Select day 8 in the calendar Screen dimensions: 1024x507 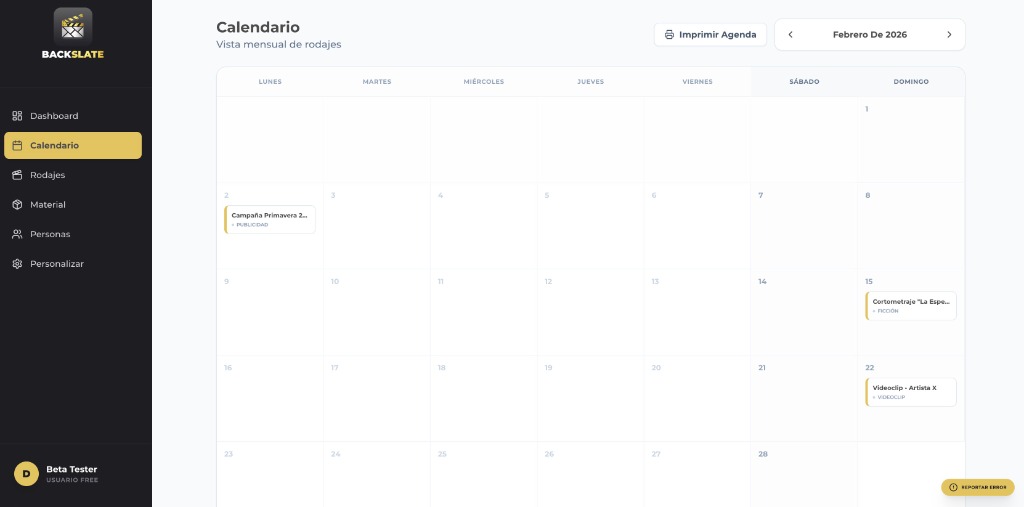click(x=867, y=195)
